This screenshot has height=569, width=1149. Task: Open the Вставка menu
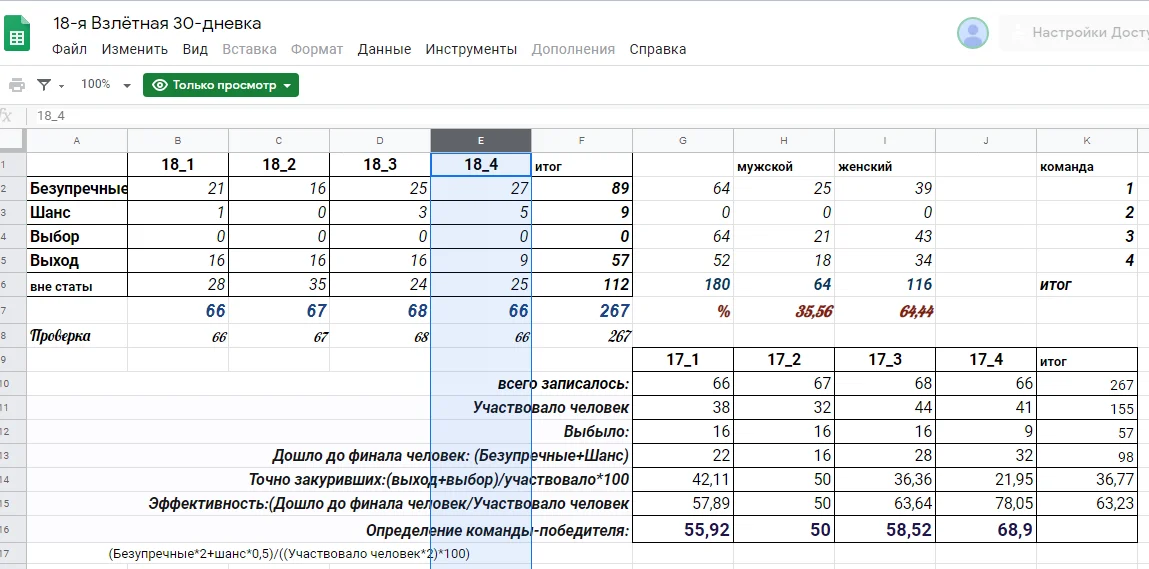[x=249, y=49]
